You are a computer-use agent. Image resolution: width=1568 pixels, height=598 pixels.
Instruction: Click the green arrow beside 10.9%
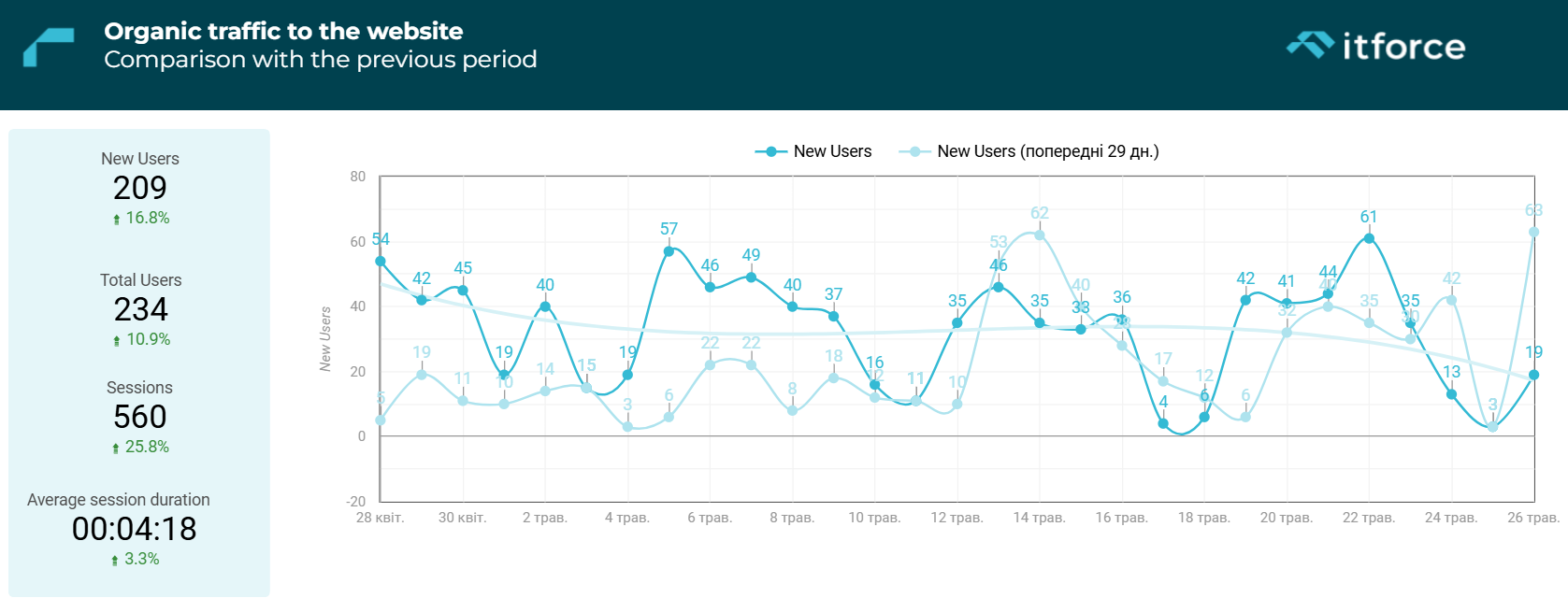[116, 341]
